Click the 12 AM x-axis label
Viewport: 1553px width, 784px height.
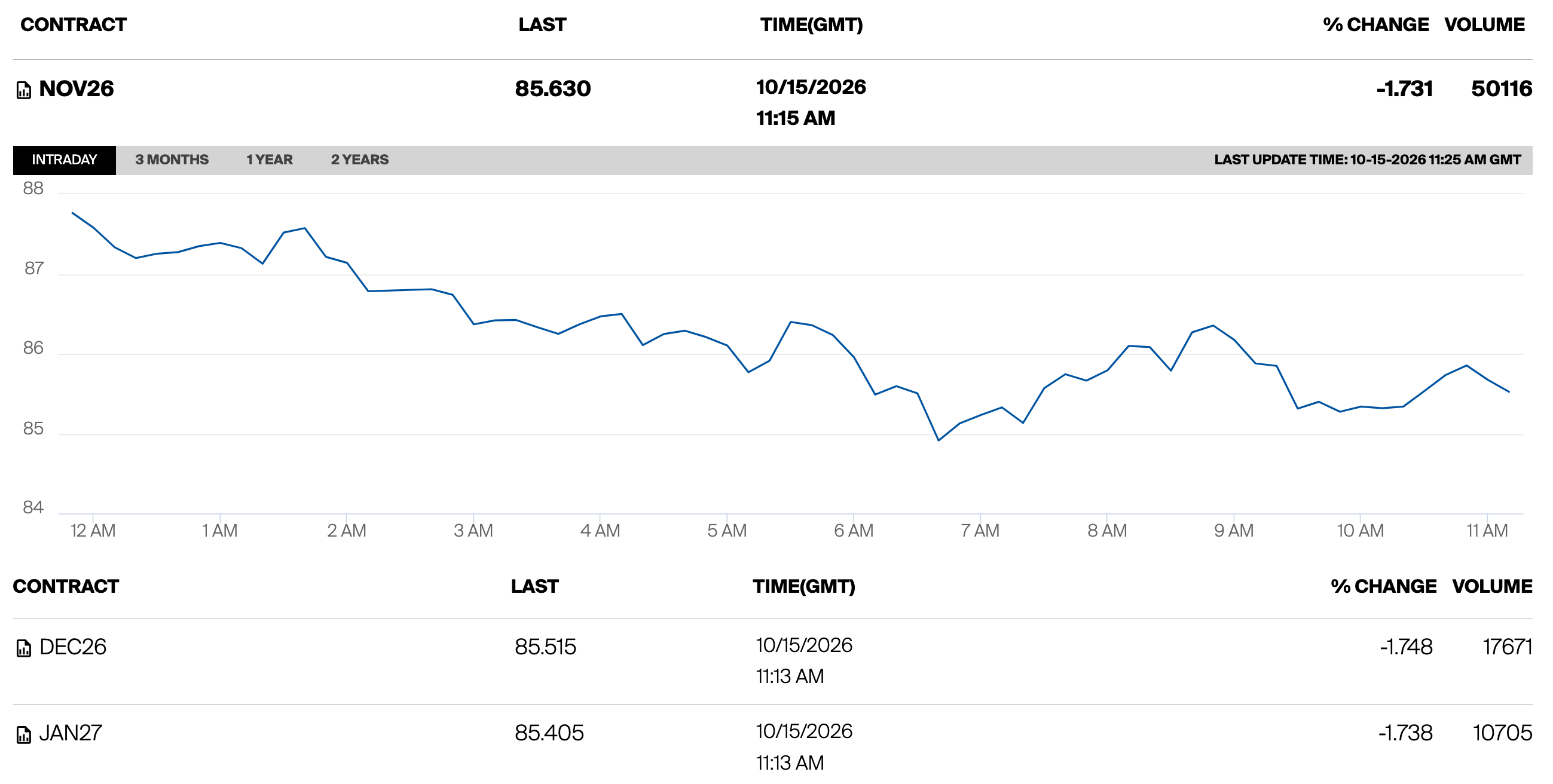point(93,531)
